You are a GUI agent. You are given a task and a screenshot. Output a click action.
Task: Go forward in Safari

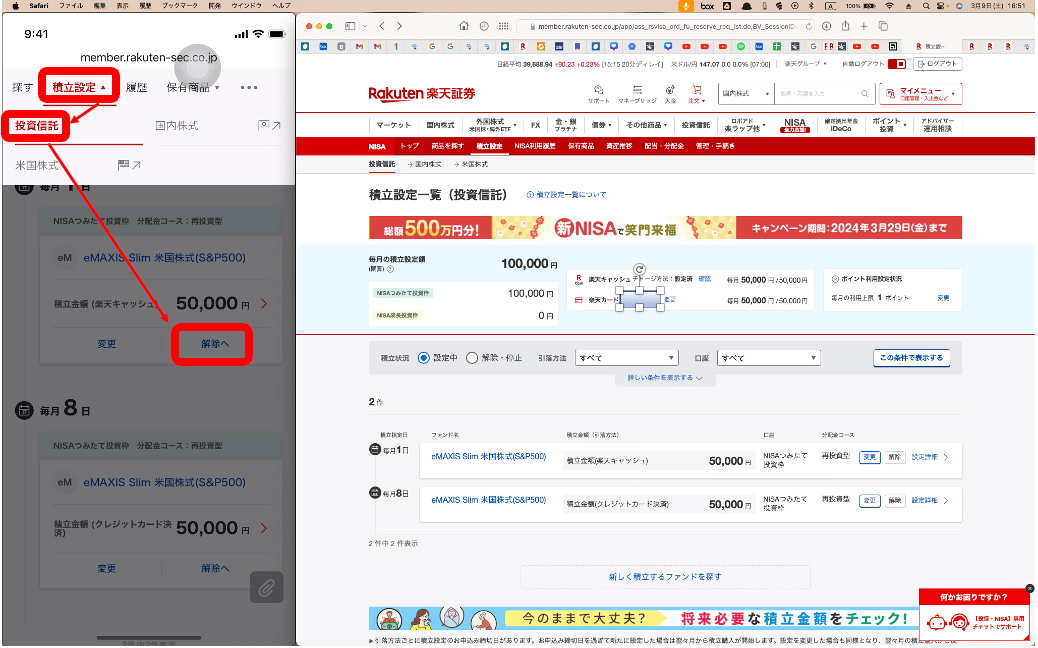[x=399, y=26]
